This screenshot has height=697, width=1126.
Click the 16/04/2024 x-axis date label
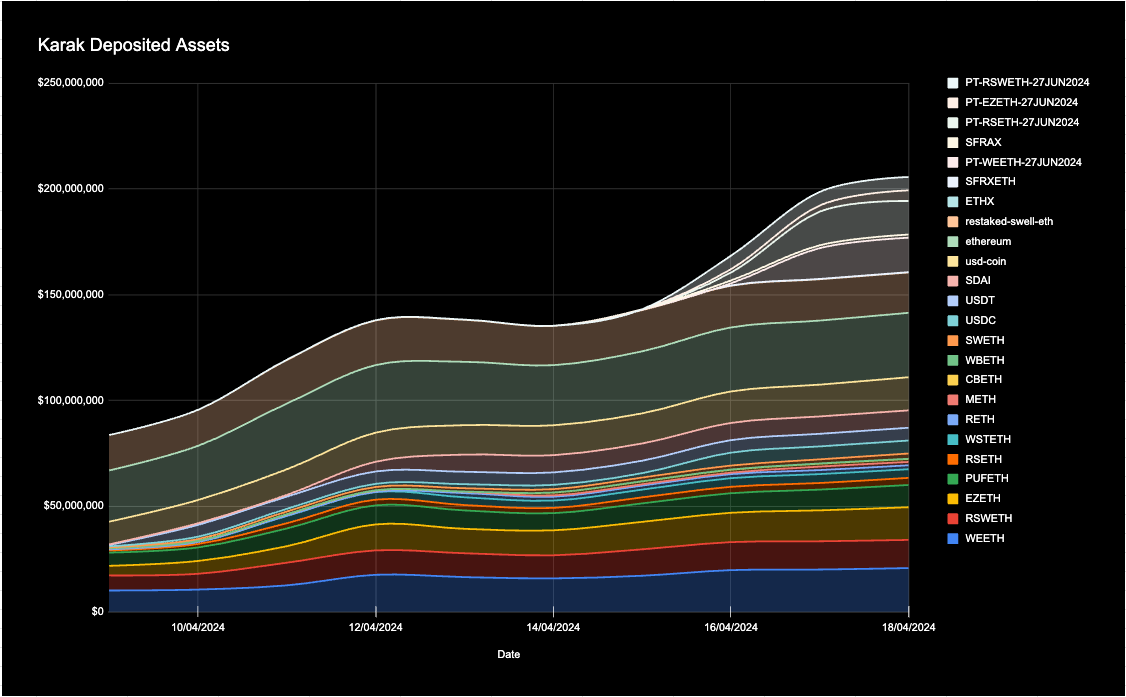tap(730, 628)
